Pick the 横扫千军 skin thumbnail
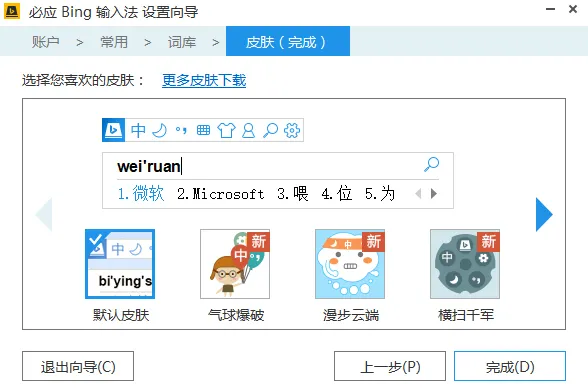The width and height of the screenshot is (588, 390). coord(465,264)
